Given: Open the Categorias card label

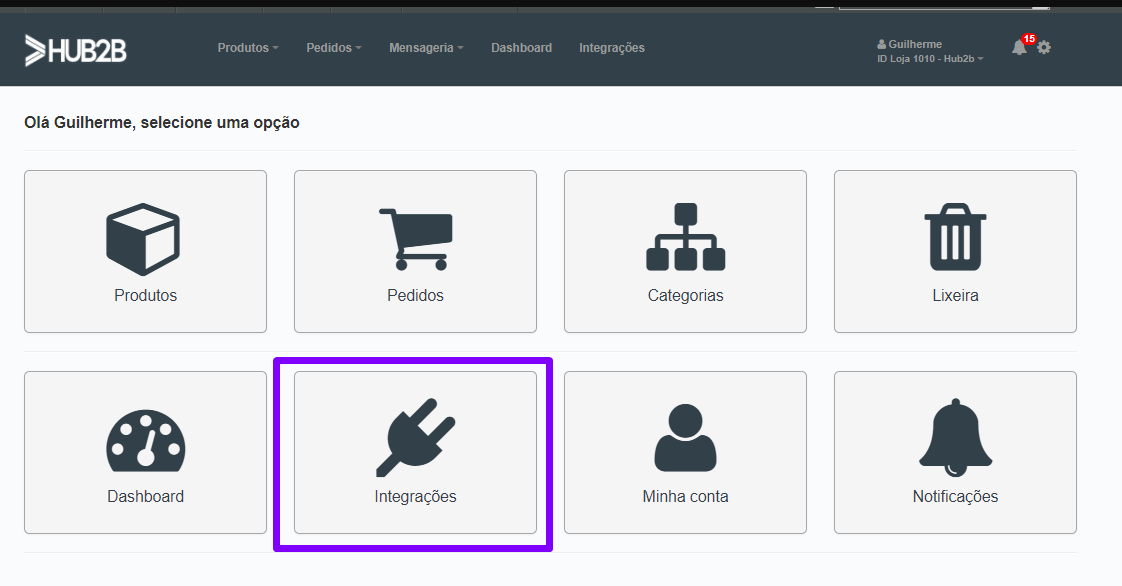Looking at the screenshot, I should [x=686, y=296].
